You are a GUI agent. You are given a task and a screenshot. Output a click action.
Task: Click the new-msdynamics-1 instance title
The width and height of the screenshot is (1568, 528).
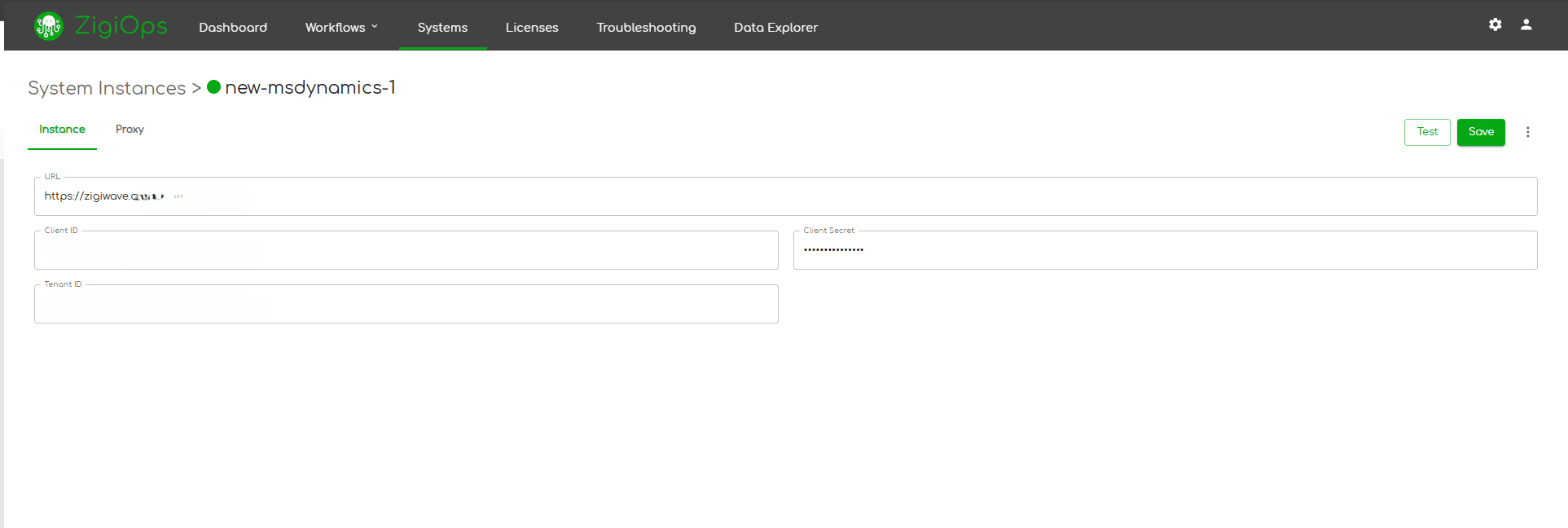click(310, 87)
